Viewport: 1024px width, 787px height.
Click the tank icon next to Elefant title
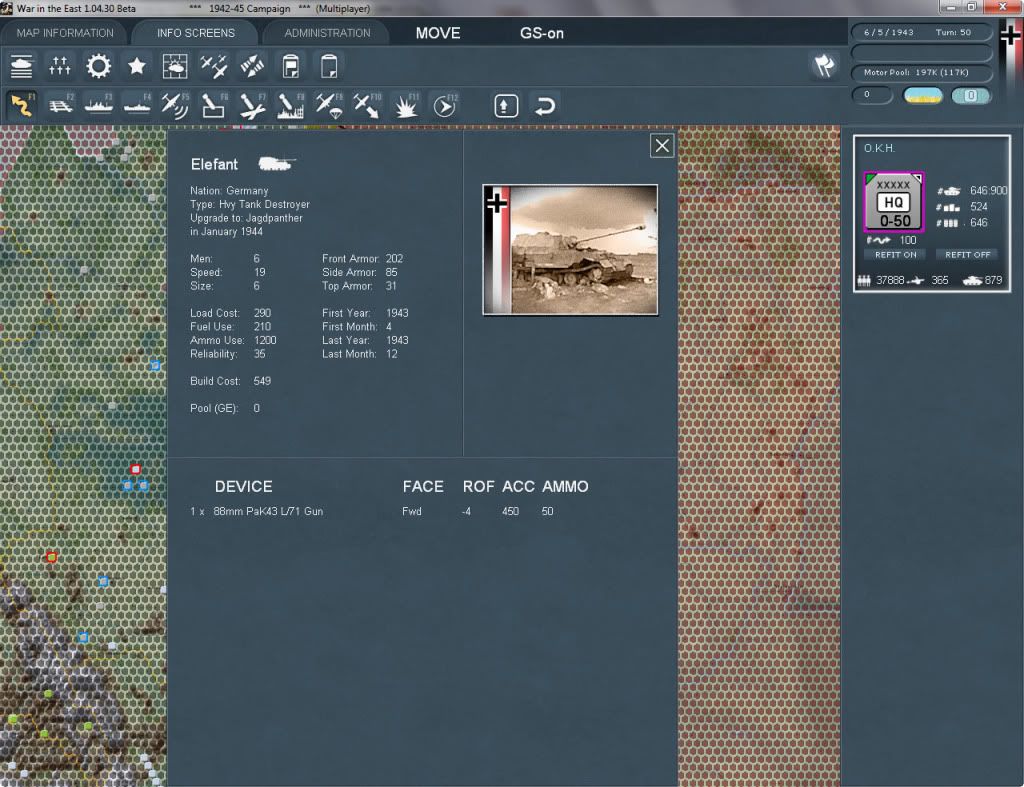tap(276, 163)
